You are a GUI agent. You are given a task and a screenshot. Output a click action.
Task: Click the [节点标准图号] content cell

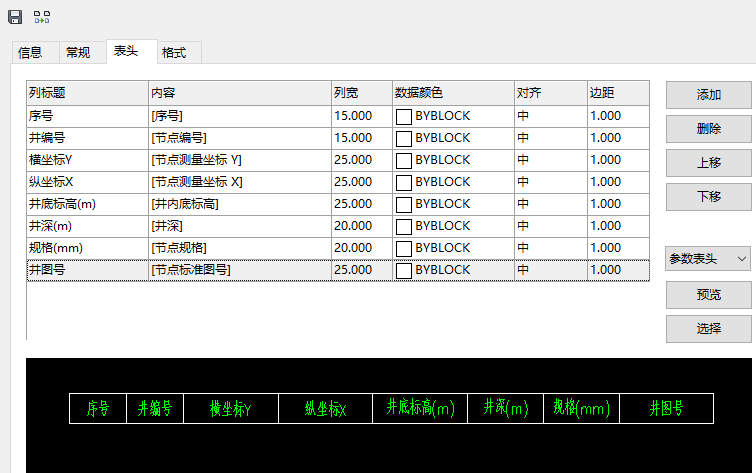click(240, 270)
